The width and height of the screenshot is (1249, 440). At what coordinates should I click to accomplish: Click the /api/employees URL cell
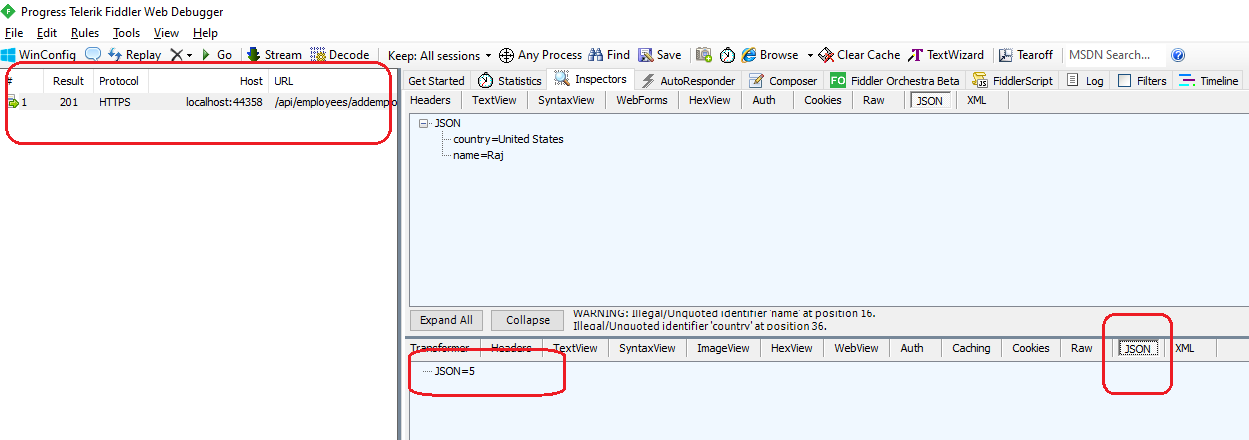[332, 102]
